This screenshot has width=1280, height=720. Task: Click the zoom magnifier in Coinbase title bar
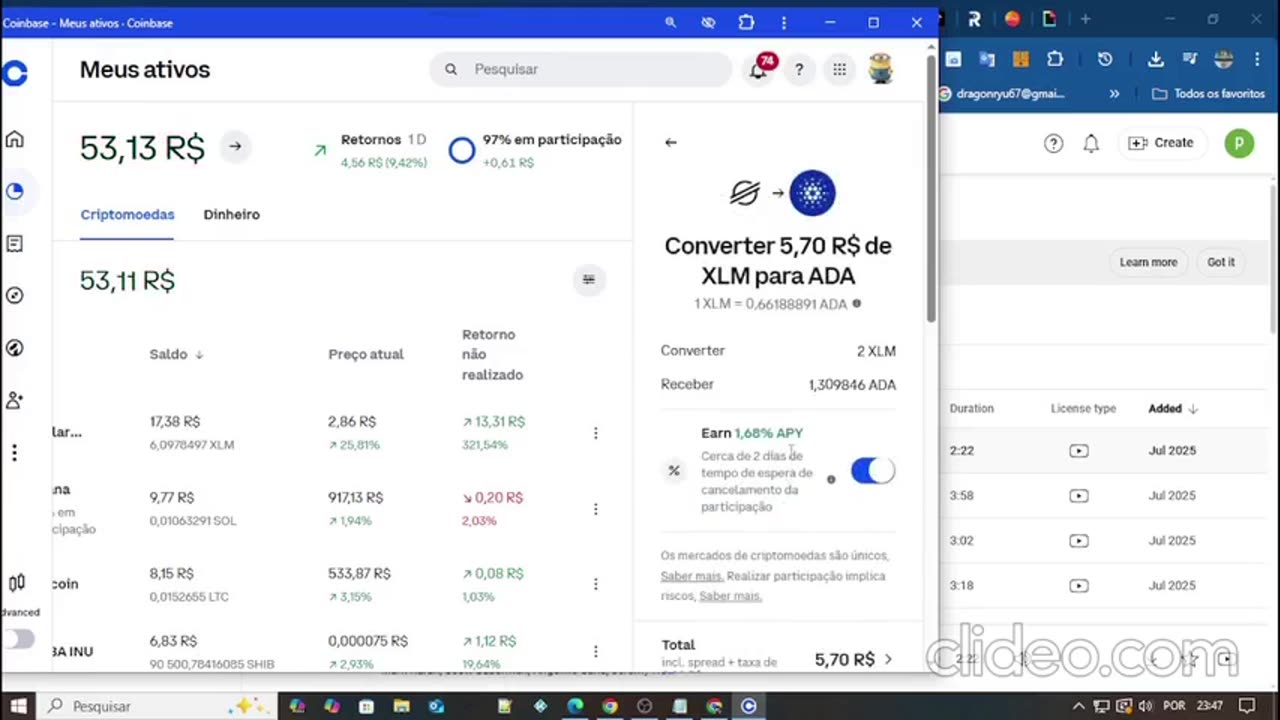[x=671, y=22]
